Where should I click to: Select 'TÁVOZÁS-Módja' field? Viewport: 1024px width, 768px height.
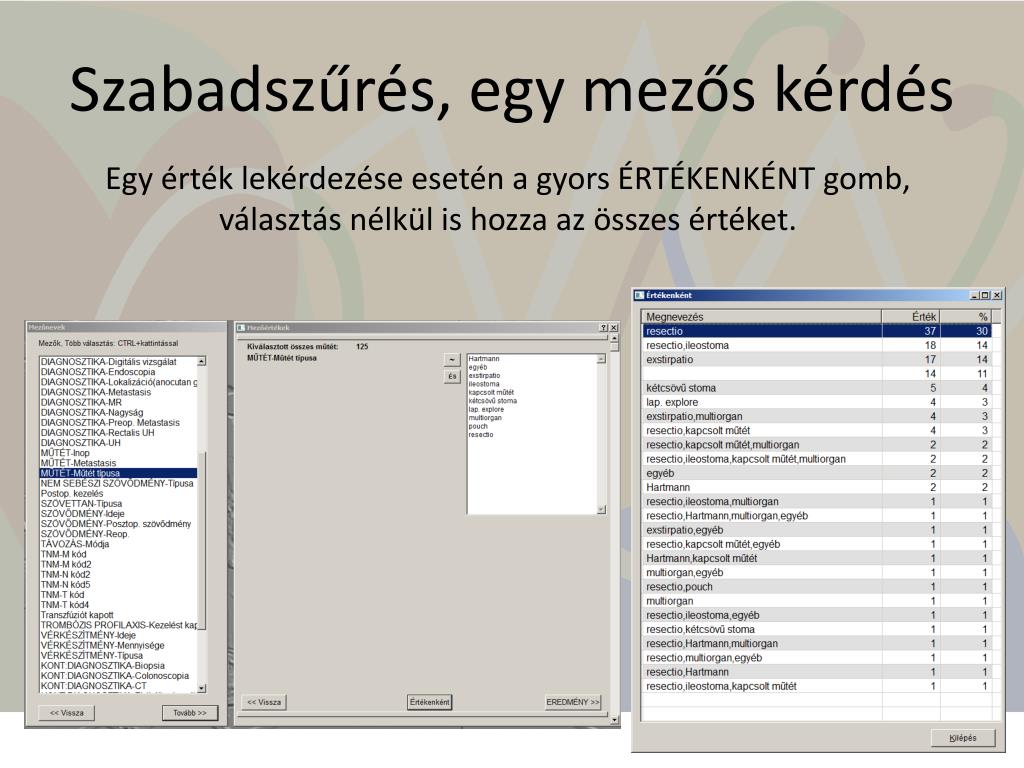pos(118,544)
